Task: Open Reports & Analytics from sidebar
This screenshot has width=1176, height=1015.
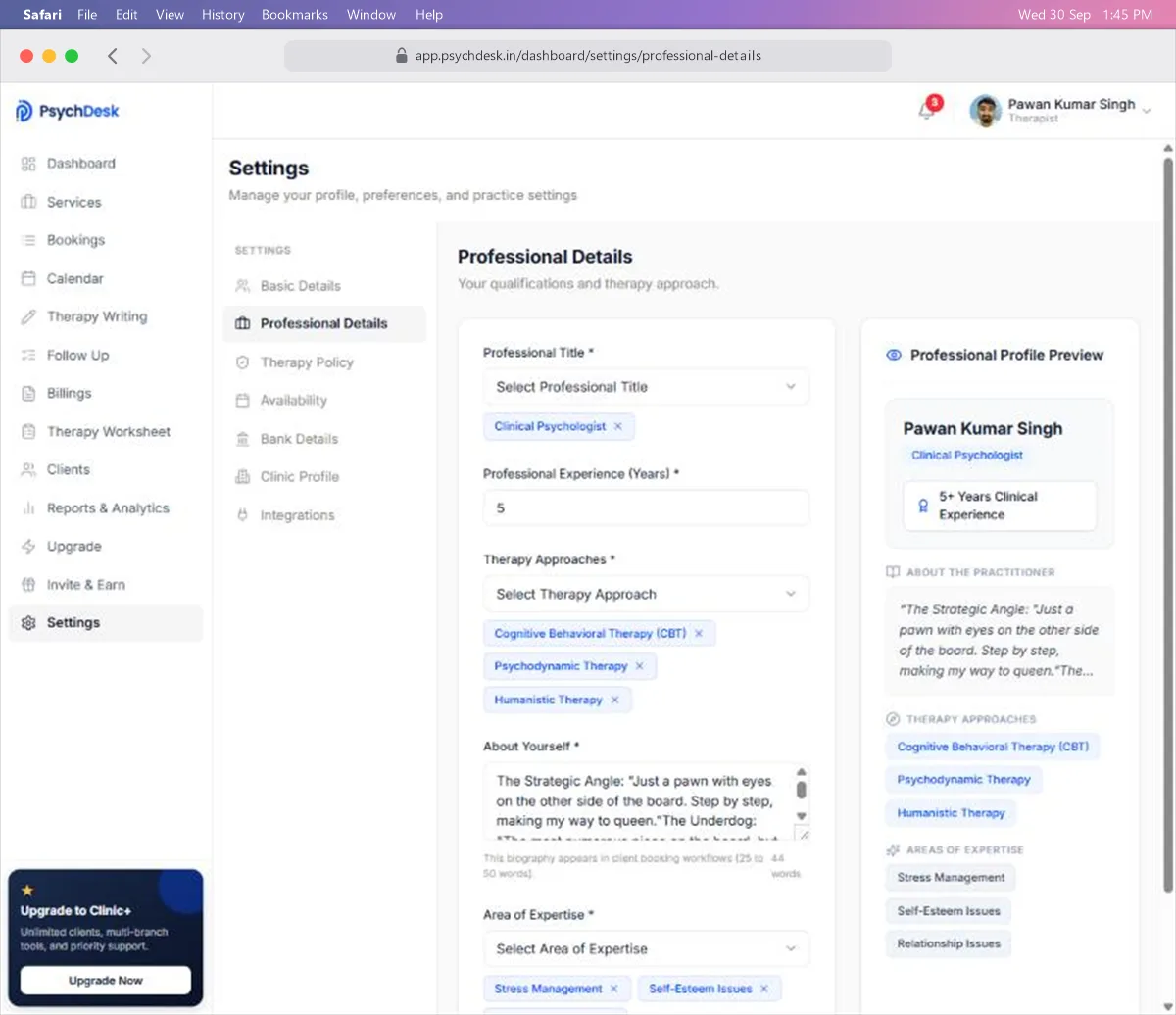Action: click(106, 508)
